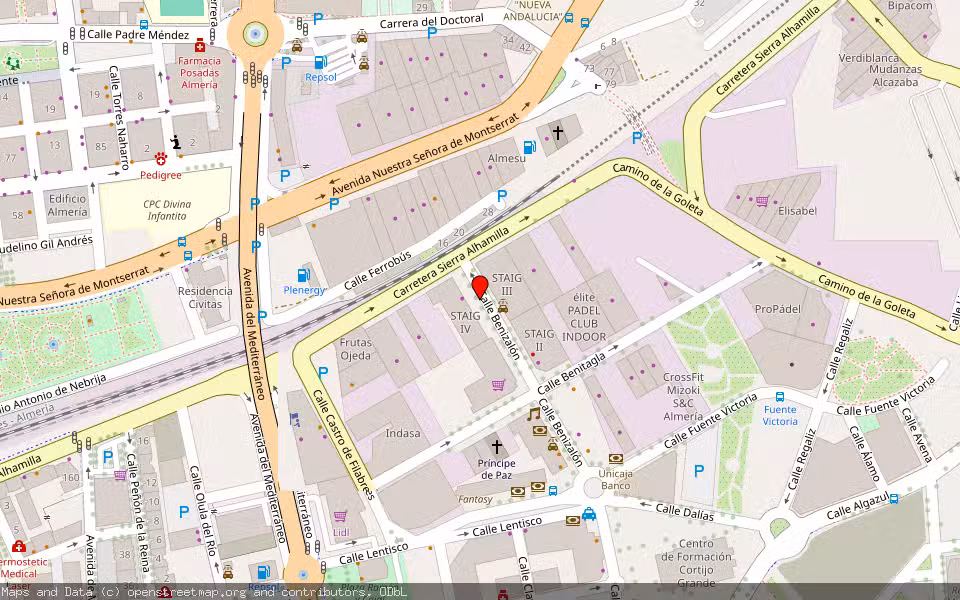Click the élite PADEL CLUB INDOOR label

click(x=584, y=316)
